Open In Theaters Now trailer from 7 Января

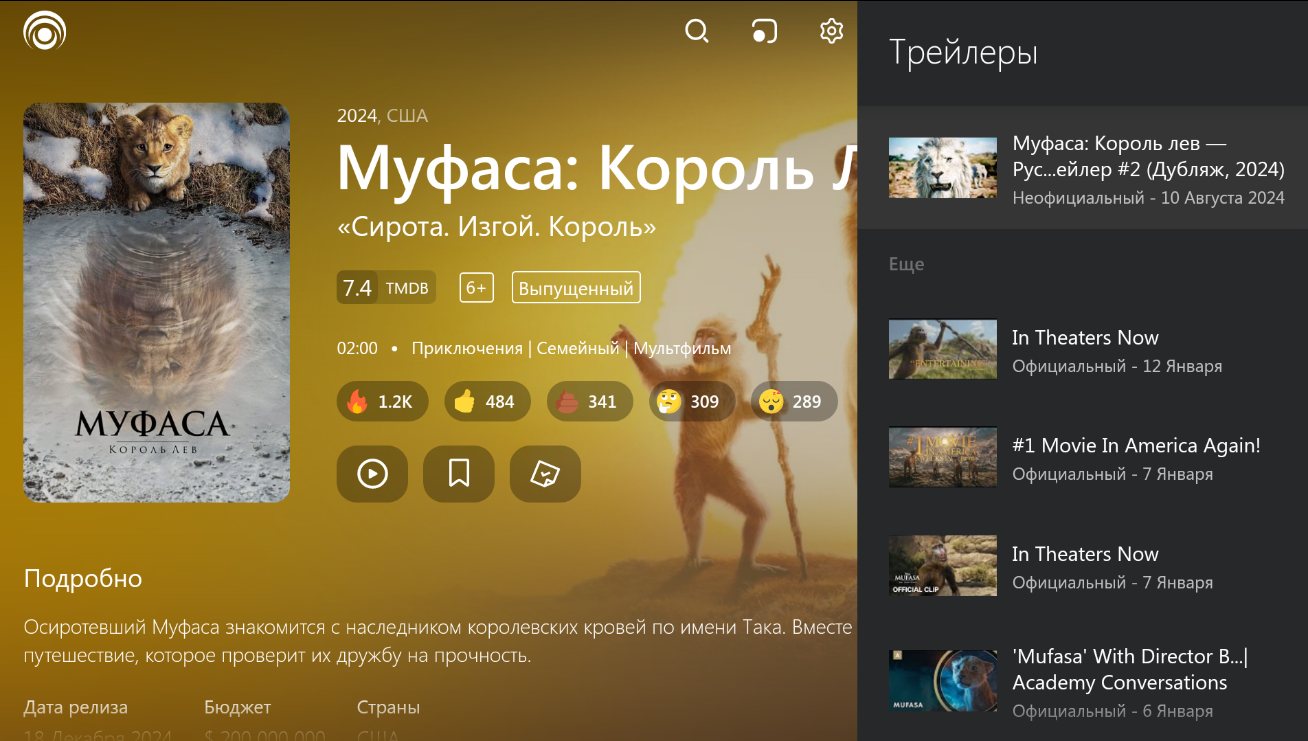tap(1082, 566)
